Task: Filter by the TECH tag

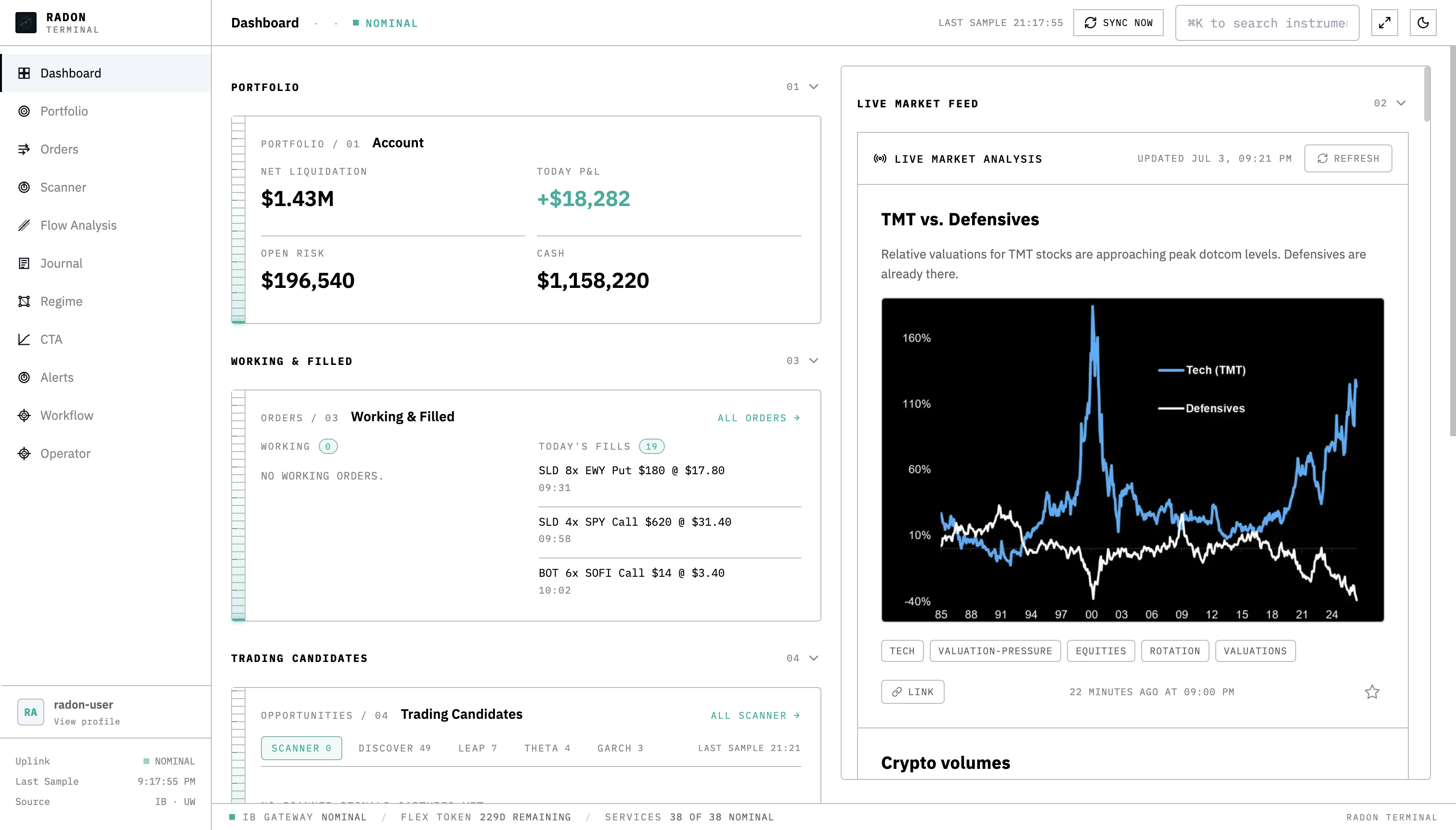Action: [x=902, y=651]
